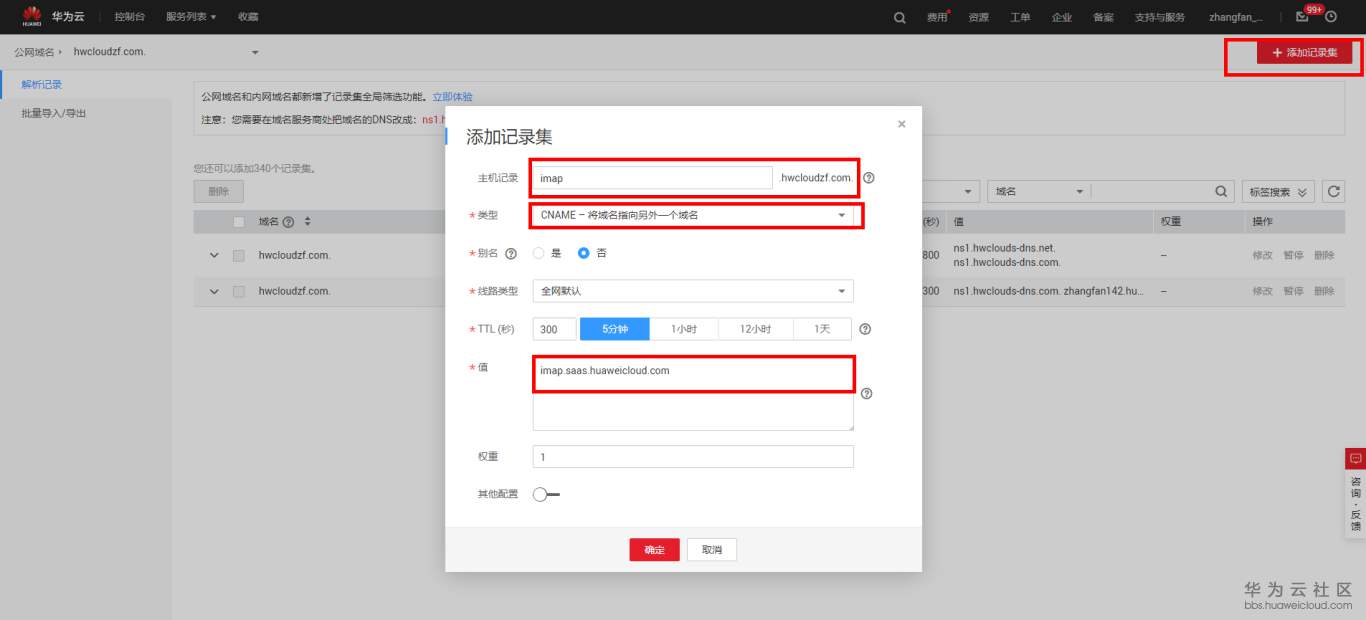Open the messages envelope icon
Screen dimensions: 1366x620
pyautogui.click(x=1302, y=17)
